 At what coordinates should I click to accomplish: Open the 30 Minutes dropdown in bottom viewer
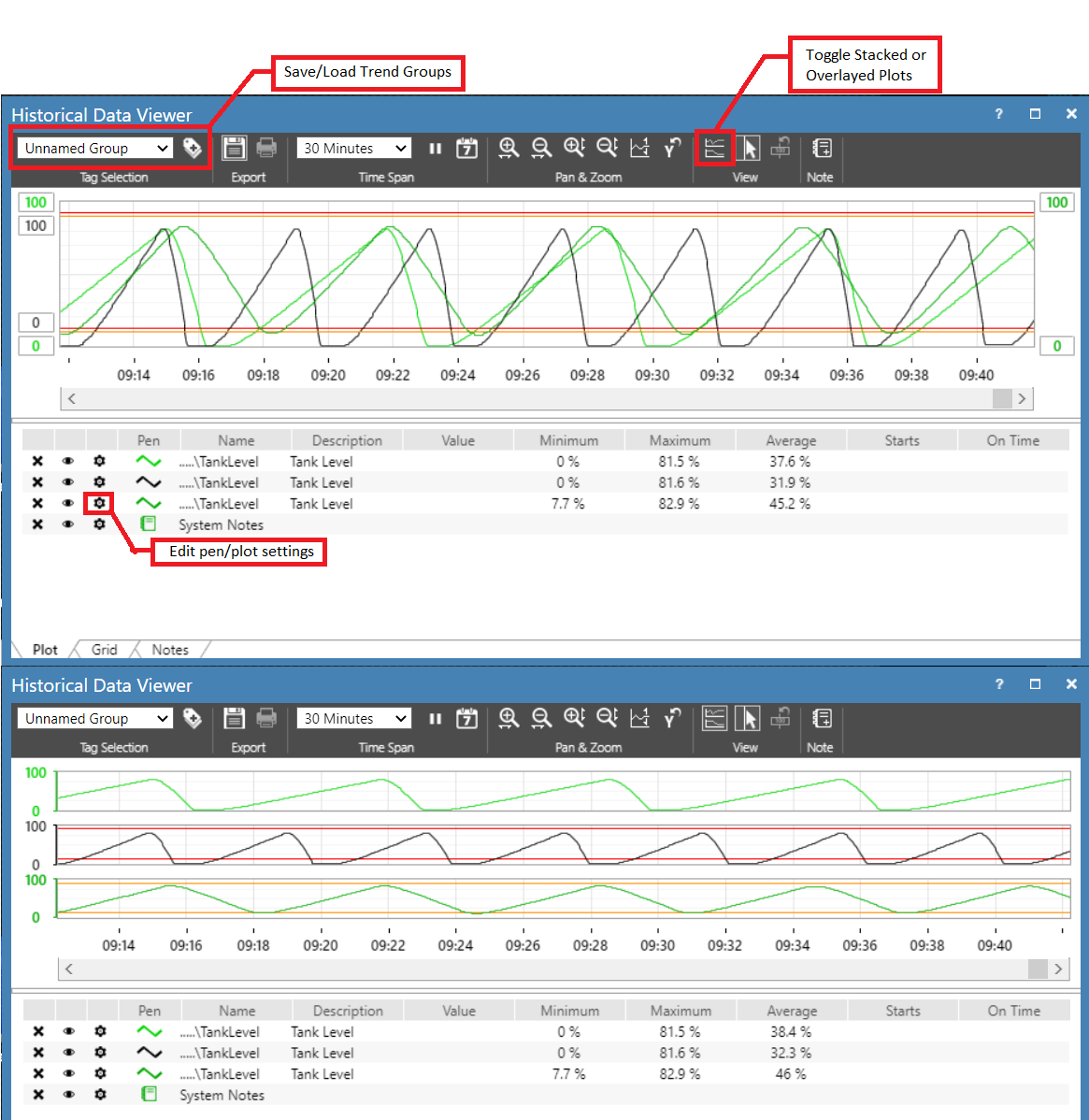353,718
